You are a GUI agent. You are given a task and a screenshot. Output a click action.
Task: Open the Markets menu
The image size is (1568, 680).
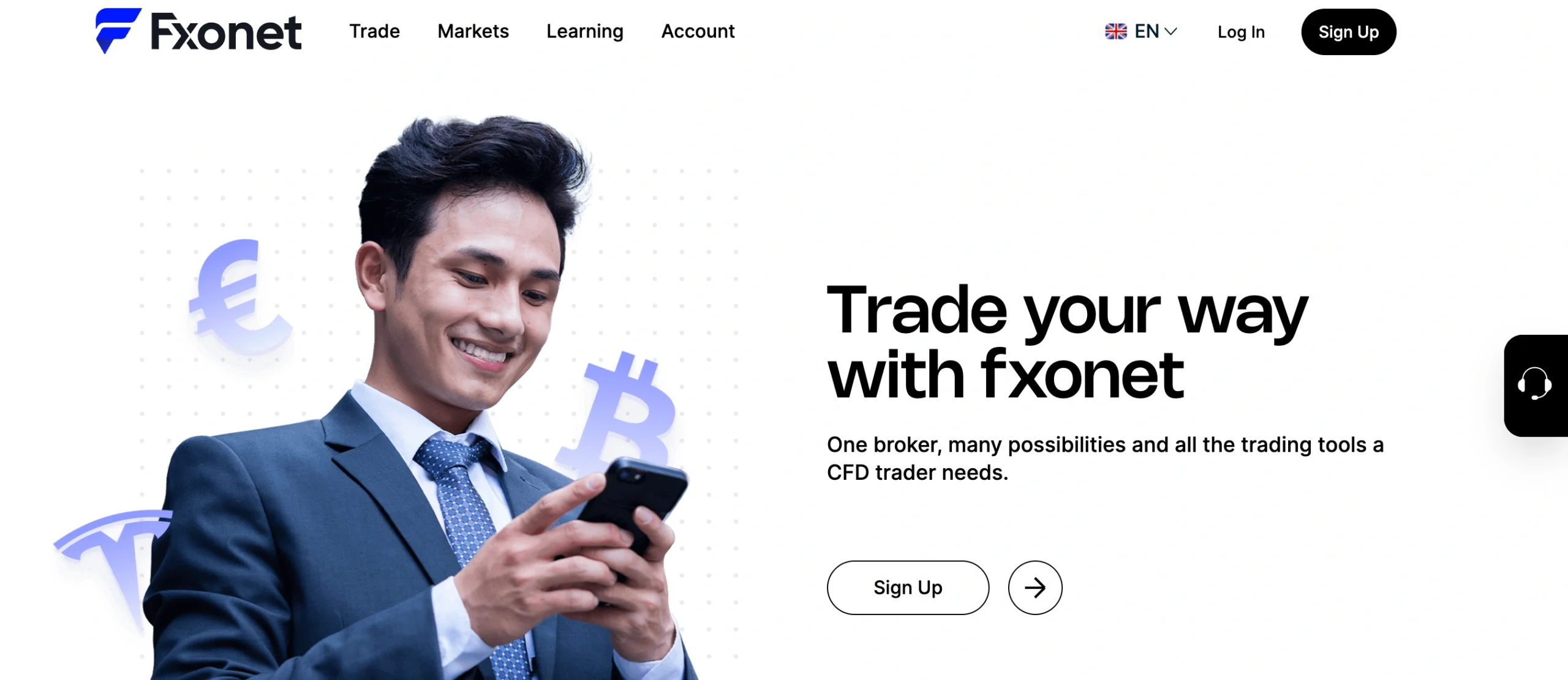click(473, 31)
